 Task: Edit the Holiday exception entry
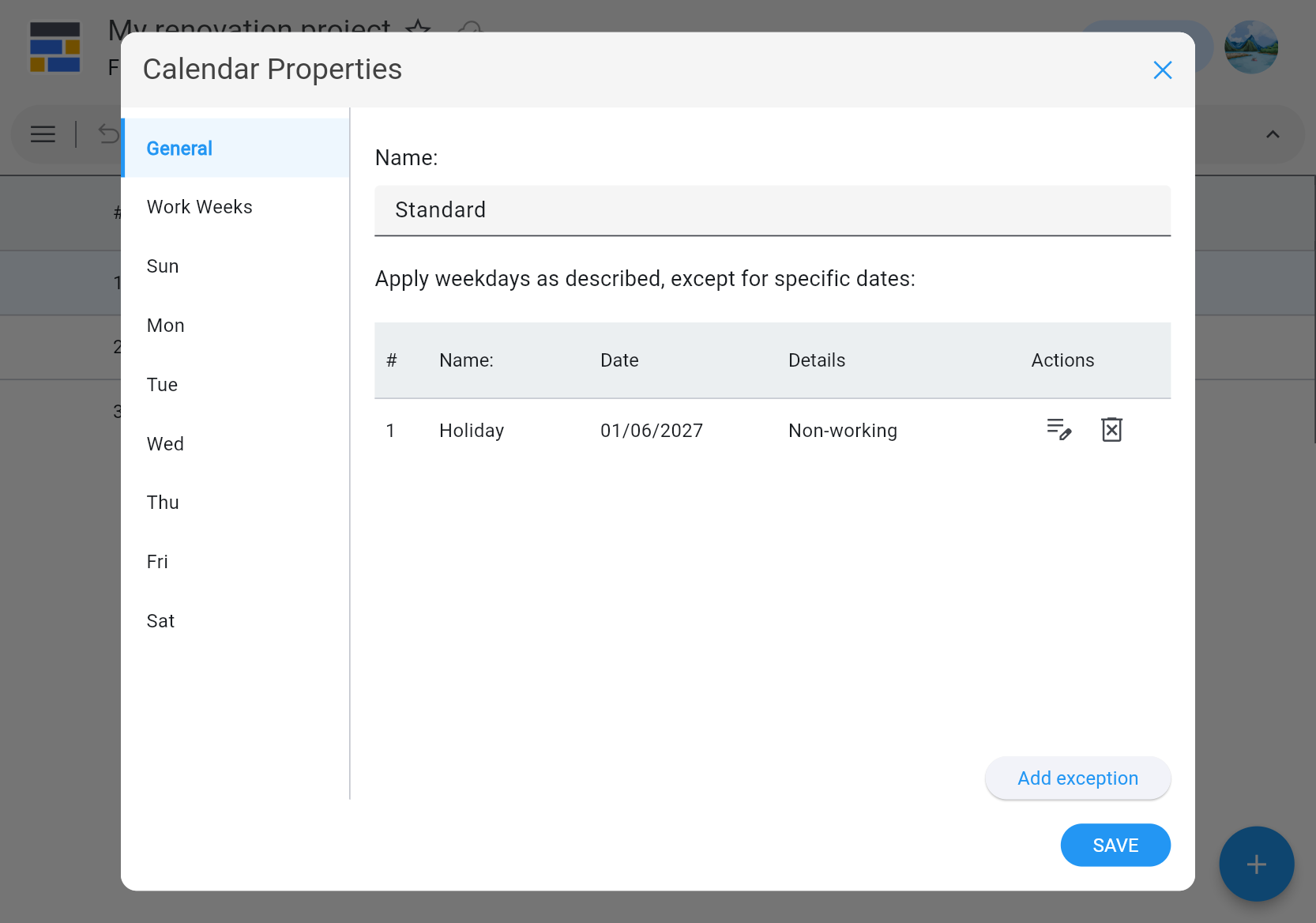(x=1058, y=430)
